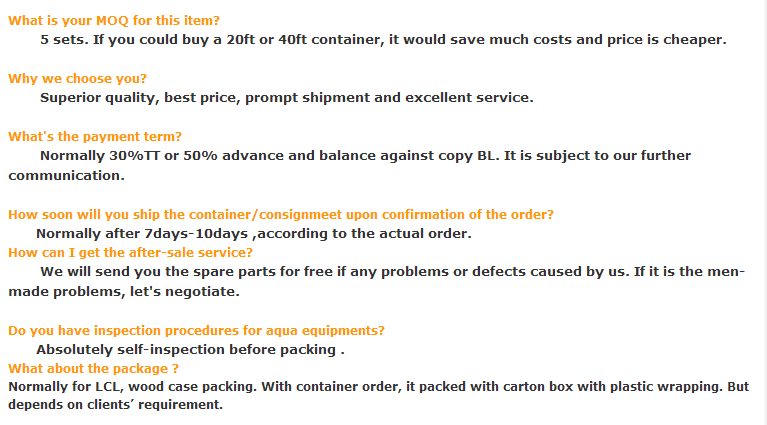This screenshot has height=425, width=767.
Task: Click the "How soon will you ship" question
Action: pos(281,214)
